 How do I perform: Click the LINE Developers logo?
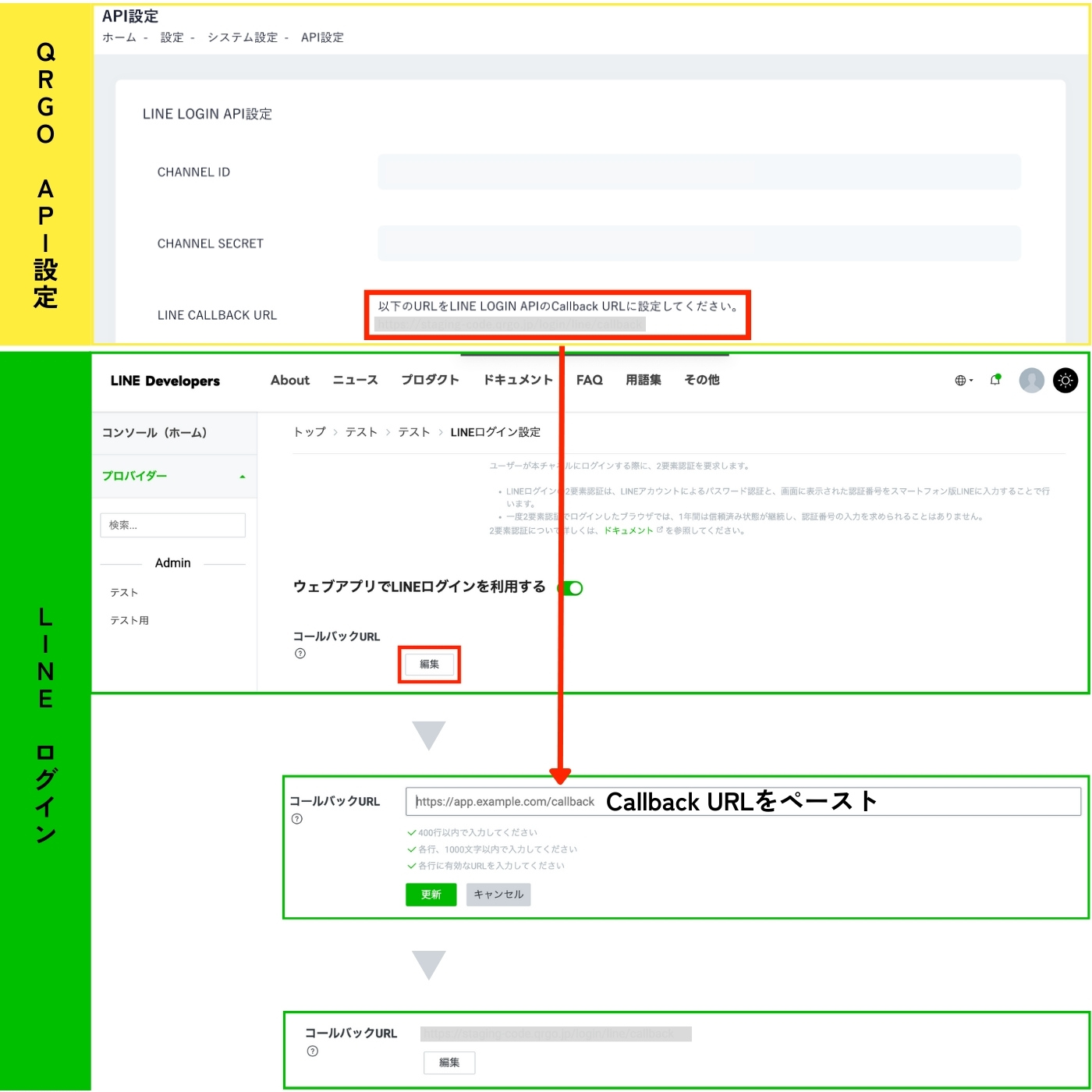[165, 381]
